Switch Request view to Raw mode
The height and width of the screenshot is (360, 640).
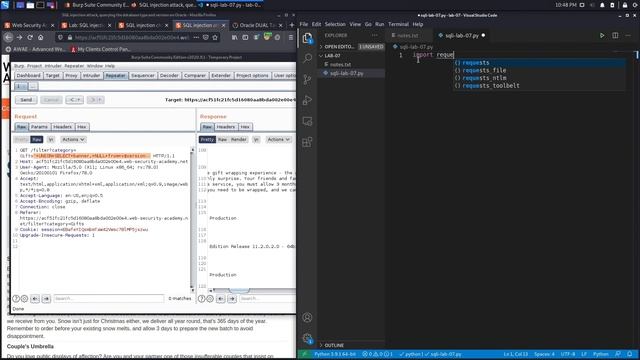[x=37, y=140]
